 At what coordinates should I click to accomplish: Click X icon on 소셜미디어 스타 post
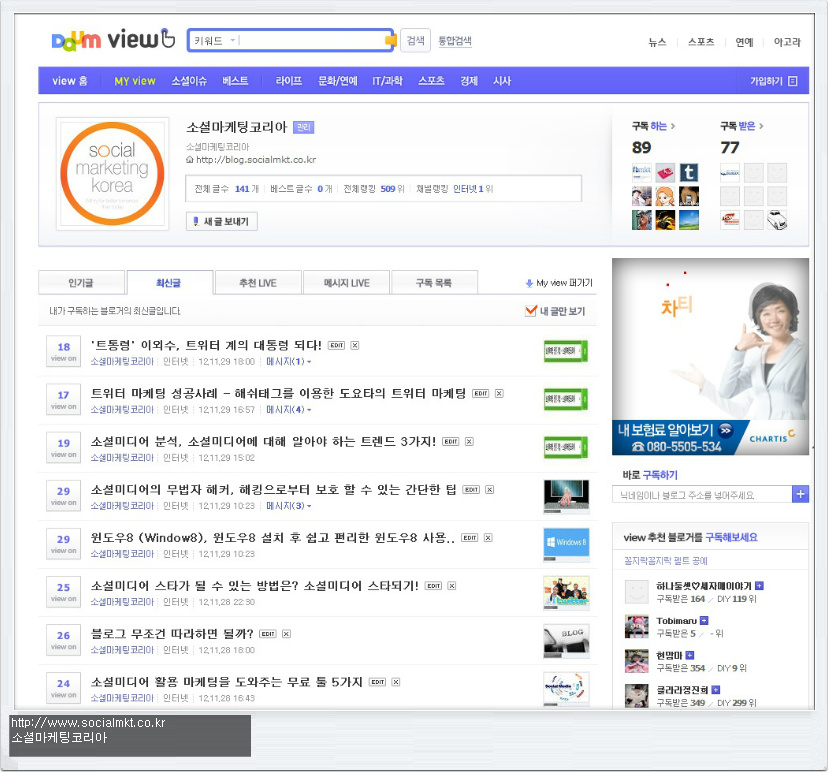452,586
